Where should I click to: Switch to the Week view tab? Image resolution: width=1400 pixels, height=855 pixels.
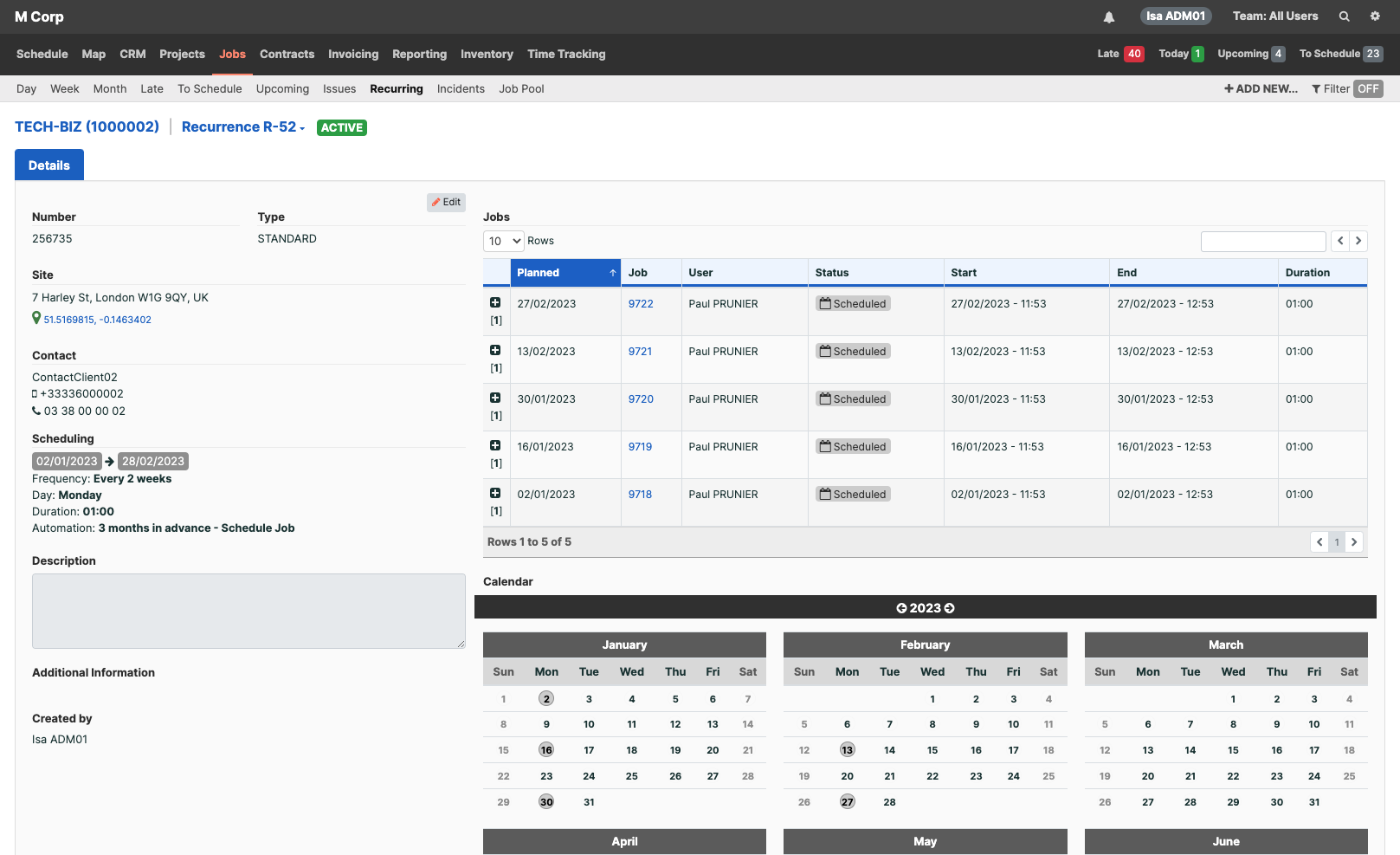[65, 89]
